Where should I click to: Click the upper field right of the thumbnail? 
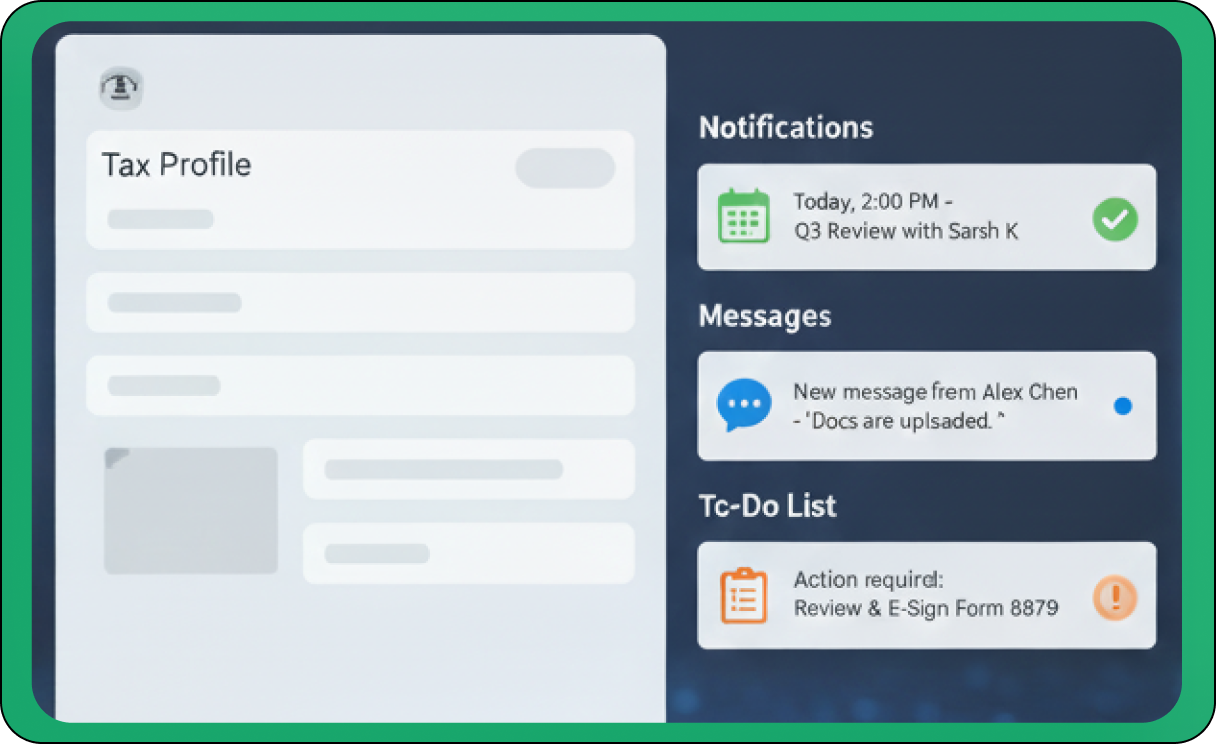(x=468, y=469)
